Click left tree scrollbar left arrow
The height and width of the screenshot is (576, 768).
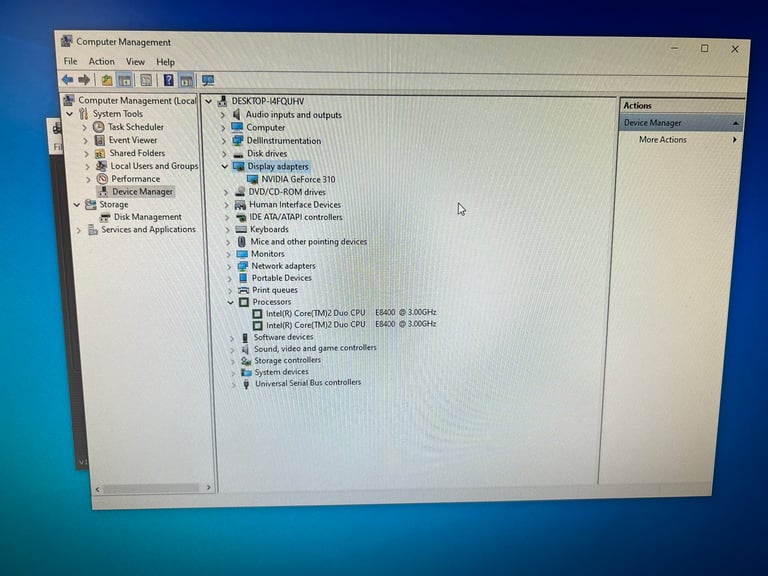tap(97, 489)
